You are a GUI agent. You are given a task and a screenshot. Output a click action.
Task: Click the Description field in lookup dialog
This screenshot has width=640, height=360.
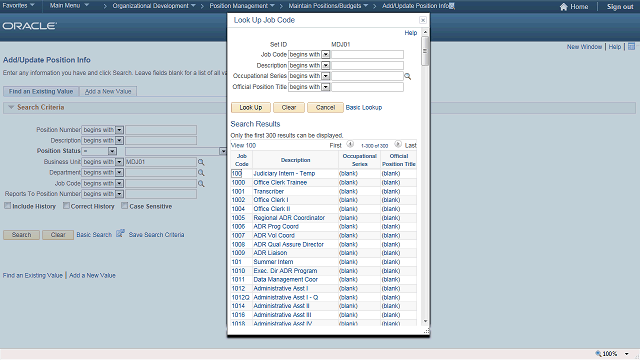(x=367, y=65)
